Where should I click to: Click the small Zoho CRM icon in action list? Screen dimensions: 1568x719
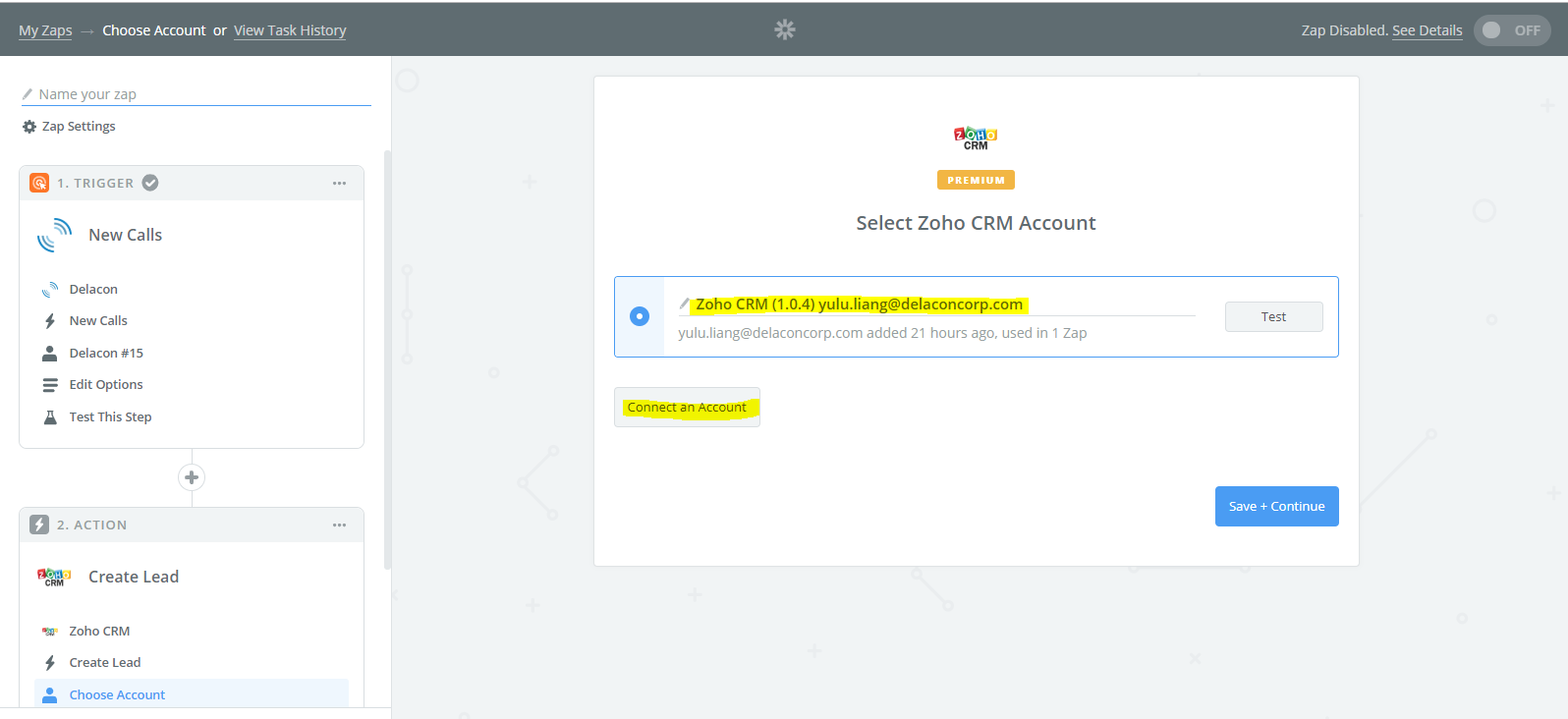(x=50, y=632)
